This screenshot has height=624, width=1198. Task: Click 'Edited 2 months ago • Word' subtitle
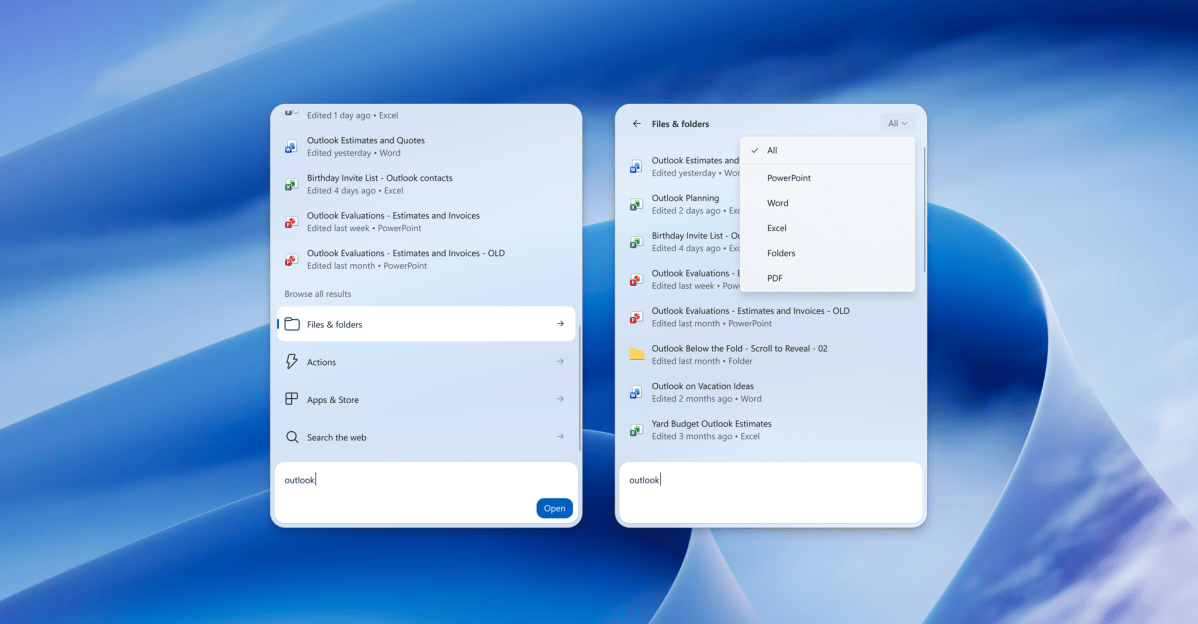707,399
